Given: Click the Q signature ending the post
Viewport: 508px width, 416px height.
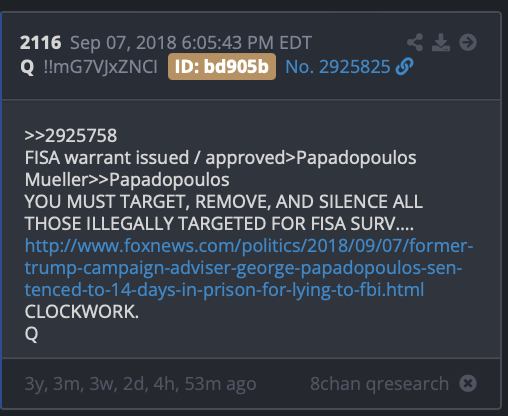Looking at the screenshot, I should [31, 334].
